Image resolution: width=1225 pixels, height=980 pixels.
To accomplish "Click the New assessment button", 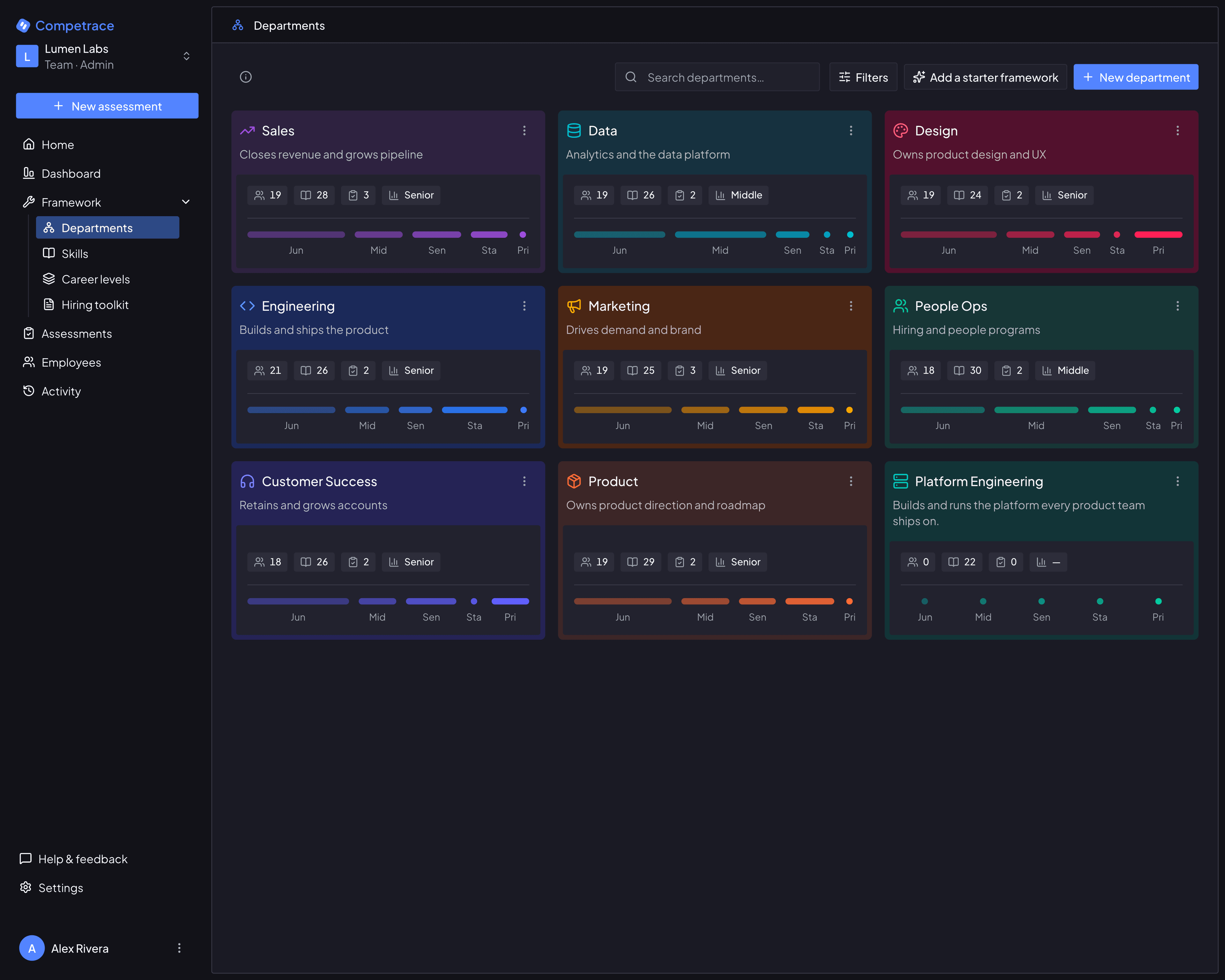I will click(x=107, y=106).
